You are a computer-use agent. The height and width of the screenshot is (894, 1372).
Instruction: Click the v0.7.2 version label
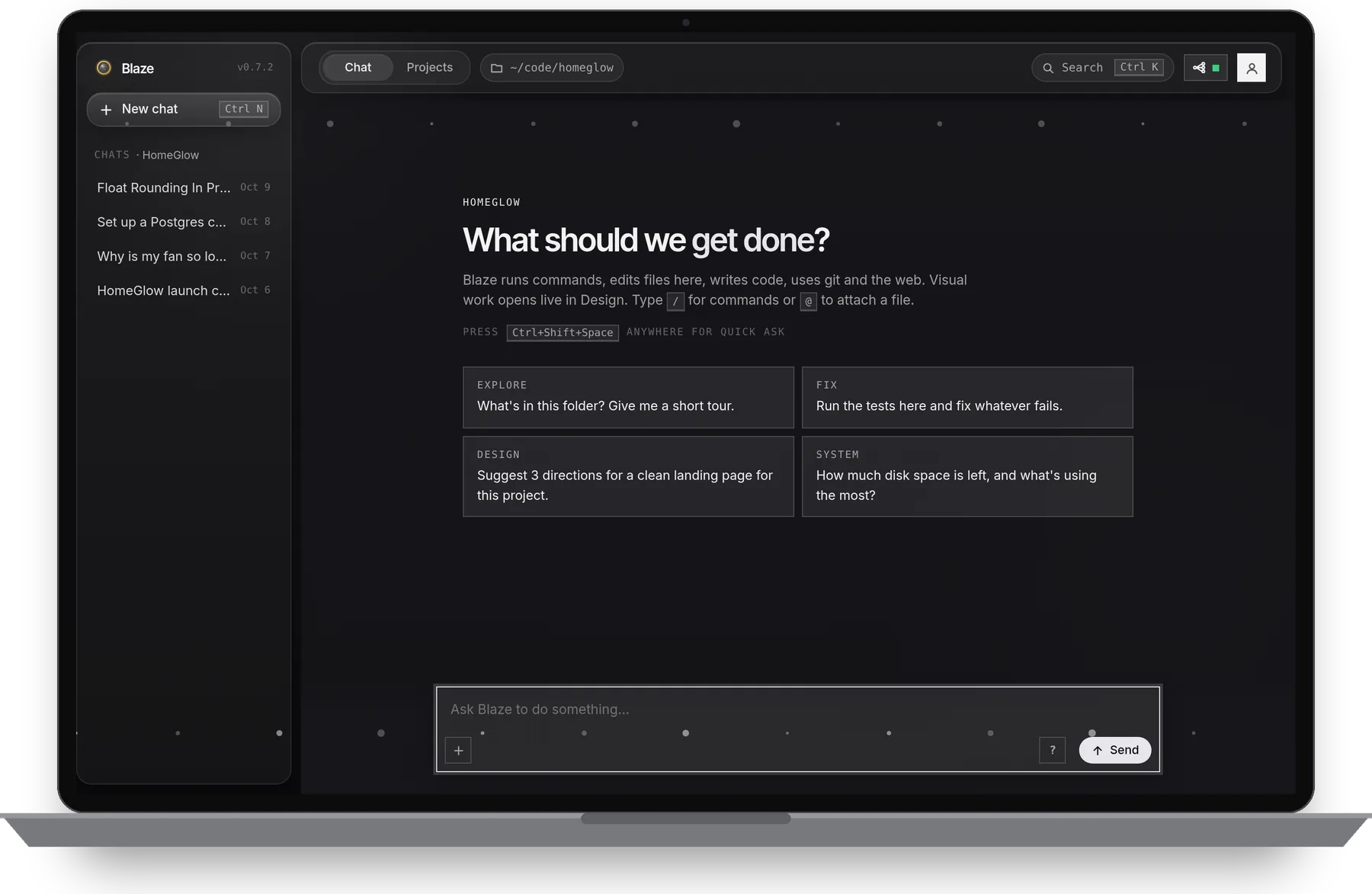255,67
